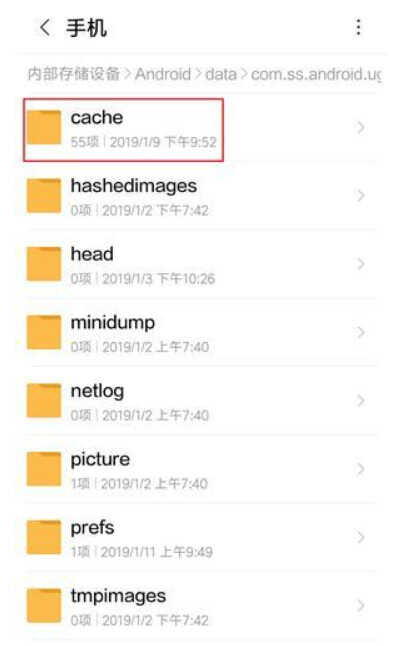Tap the picture folder icon
Image resolution: width=400 pixels, height=646 pixels.
click(44, 469)
